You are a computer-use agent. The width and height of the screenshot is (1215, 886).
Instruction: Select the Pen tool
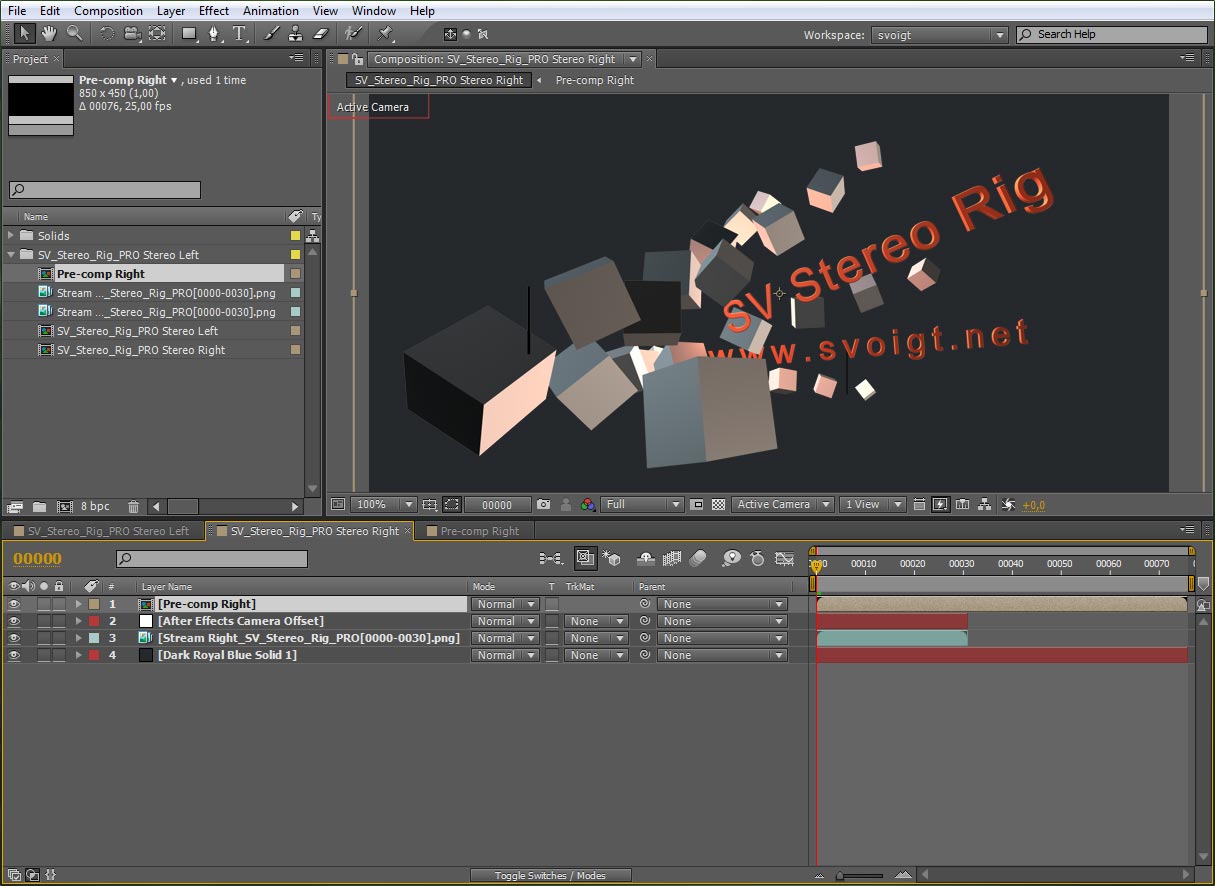214,34
